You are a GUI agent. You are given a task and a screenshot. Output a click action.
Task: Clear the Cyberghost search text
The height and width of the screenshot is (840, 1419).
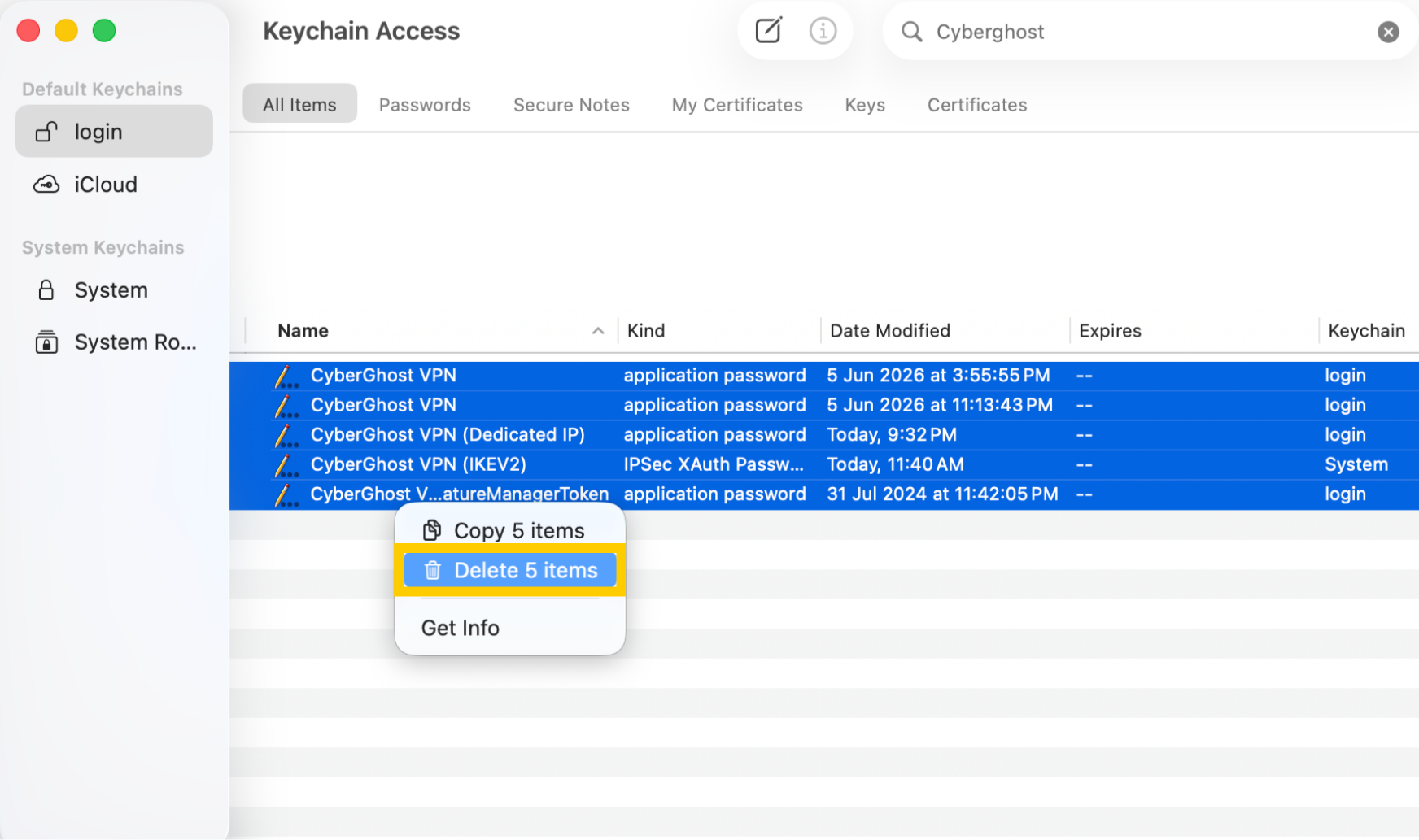coord(1388,32)
